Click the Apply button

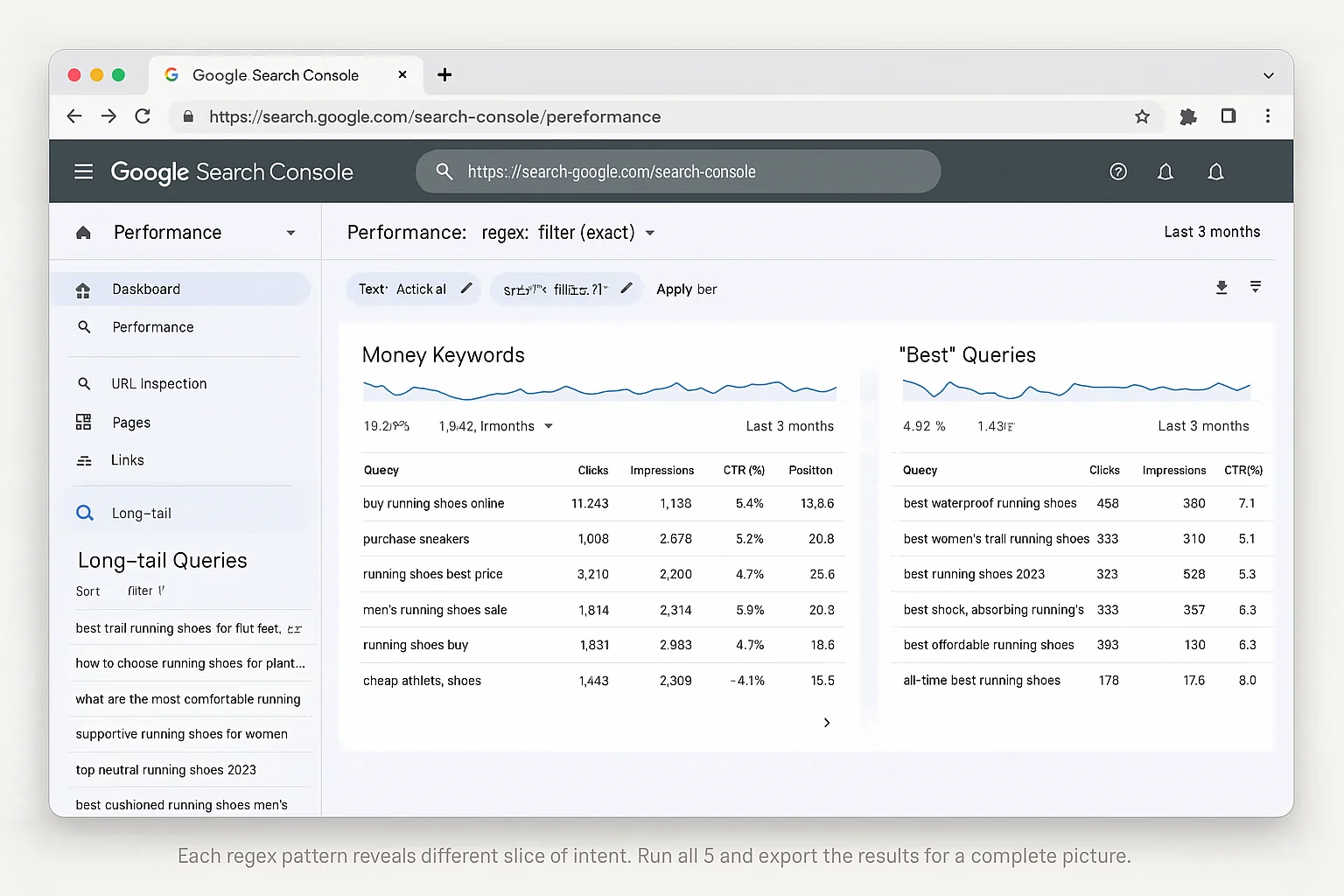(x=675, y=289)
